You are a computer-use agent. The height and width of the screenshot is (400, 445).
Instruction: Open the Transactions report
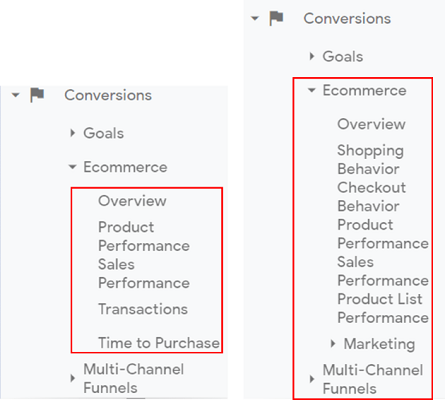click(143, 309)
